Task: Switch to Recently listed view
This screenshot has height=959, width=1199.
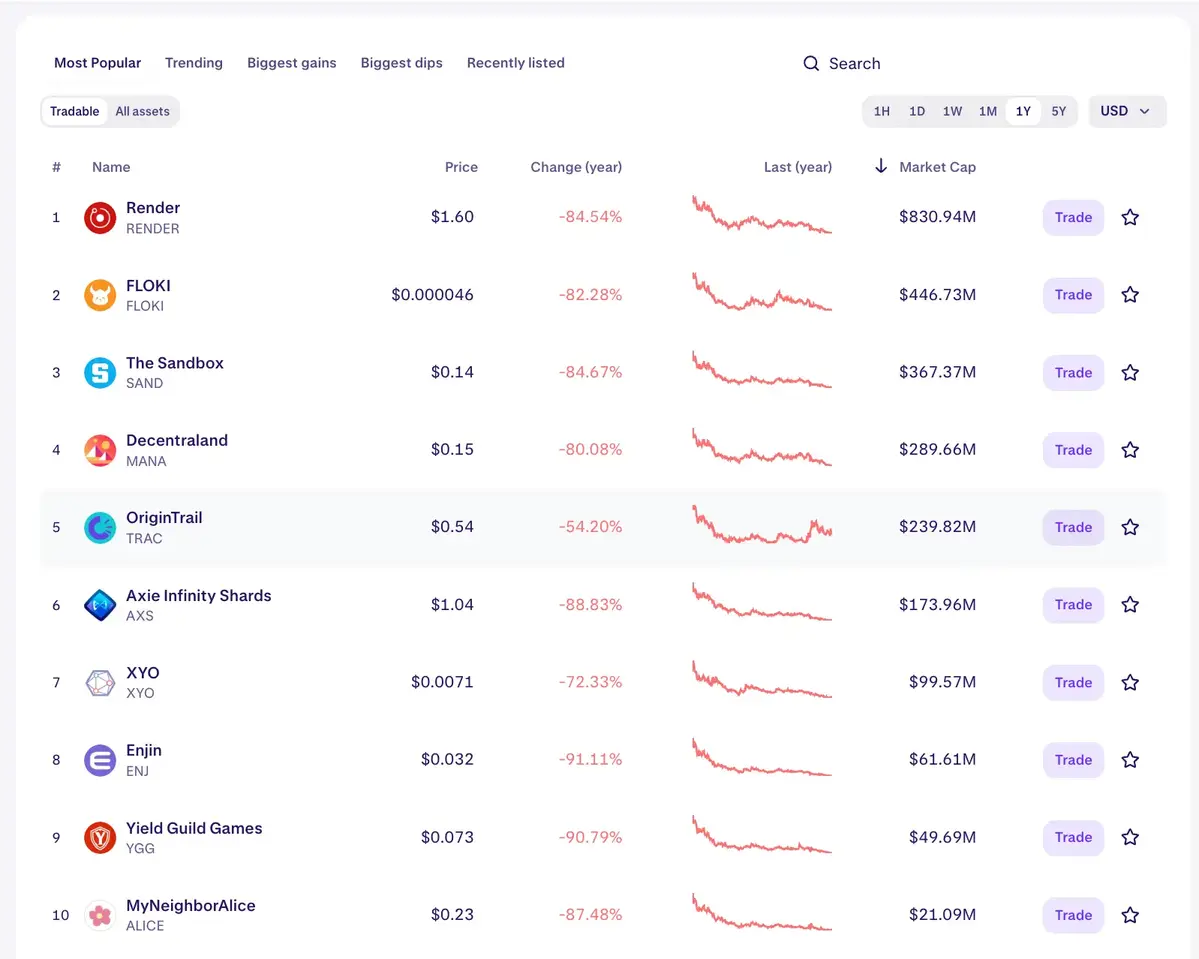Action: 515,63
